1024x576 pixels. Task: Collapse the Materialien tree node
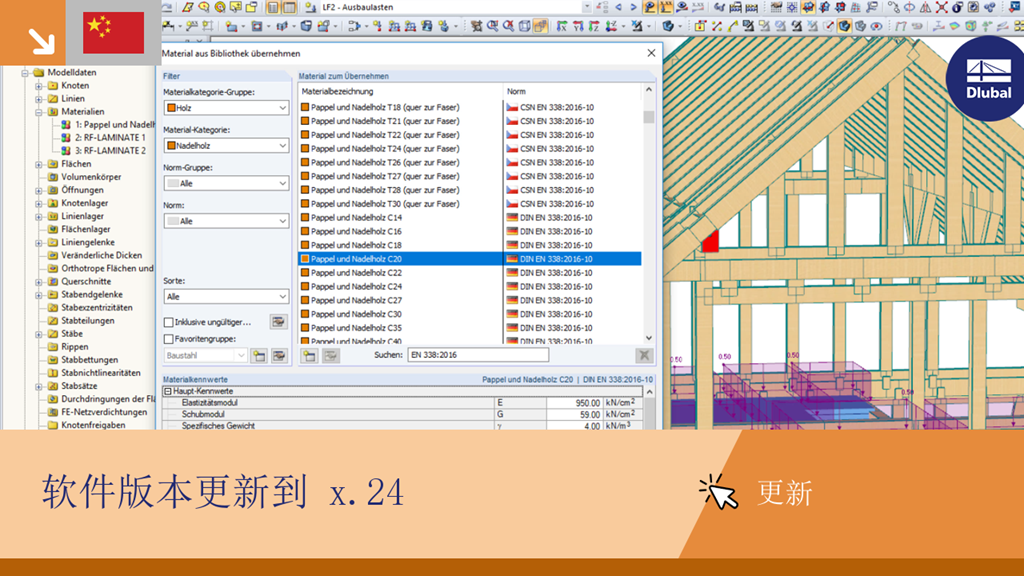point(39,112)
